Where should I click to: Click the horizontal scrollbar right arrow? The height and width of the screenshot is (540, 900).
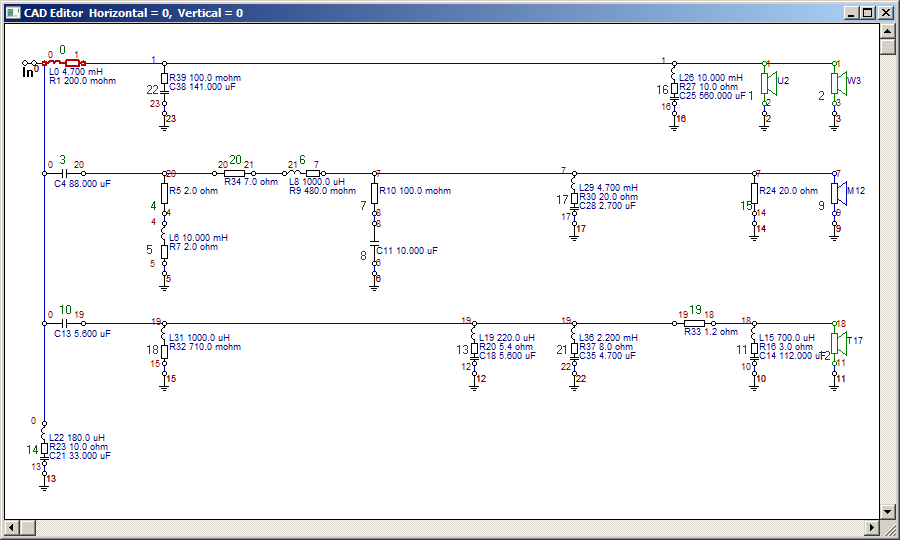click(x=872, y=527)
